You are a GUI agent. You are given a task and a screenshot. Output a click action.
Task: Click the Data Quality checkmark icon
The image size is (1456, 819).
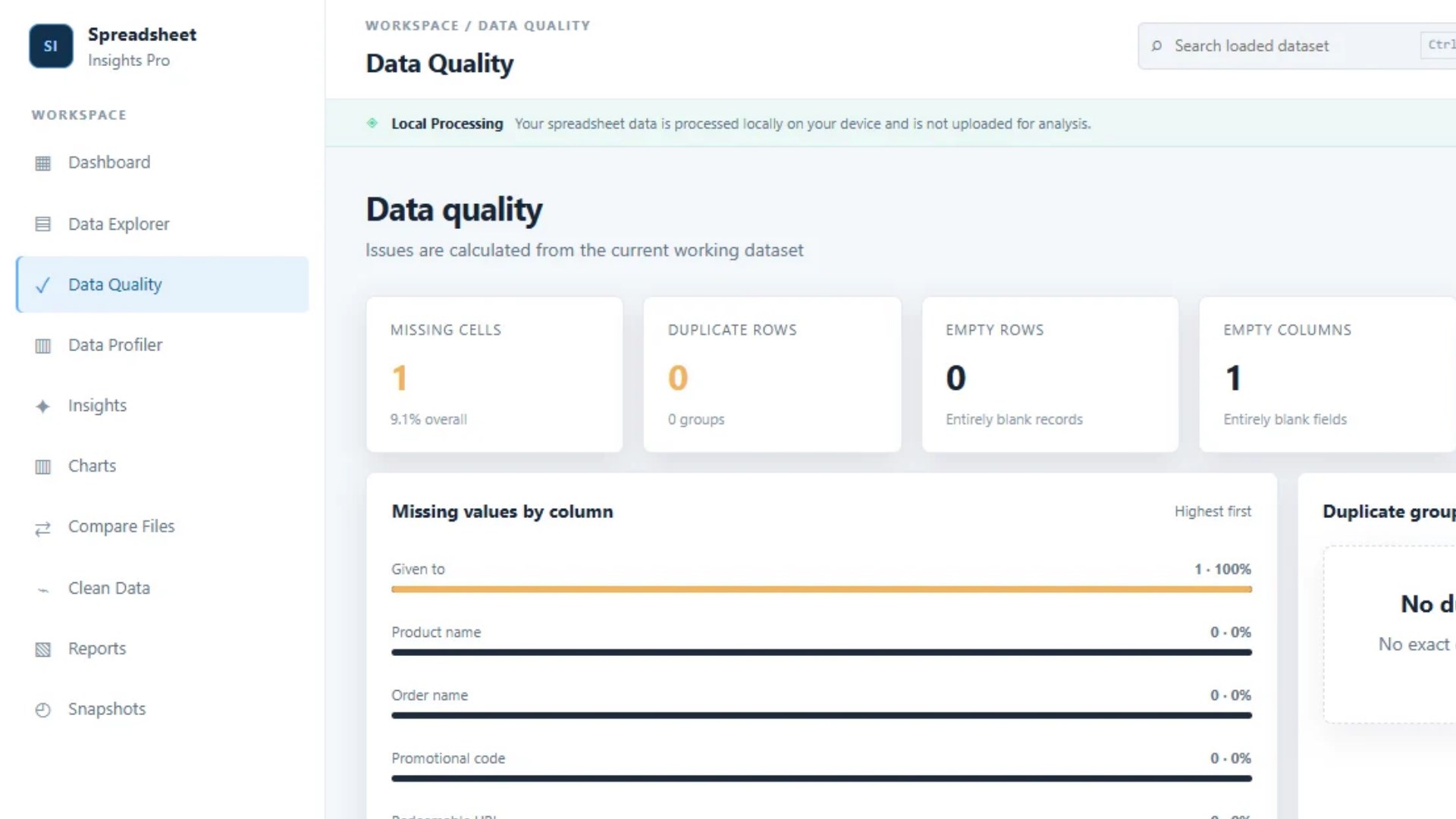(43, 285)
